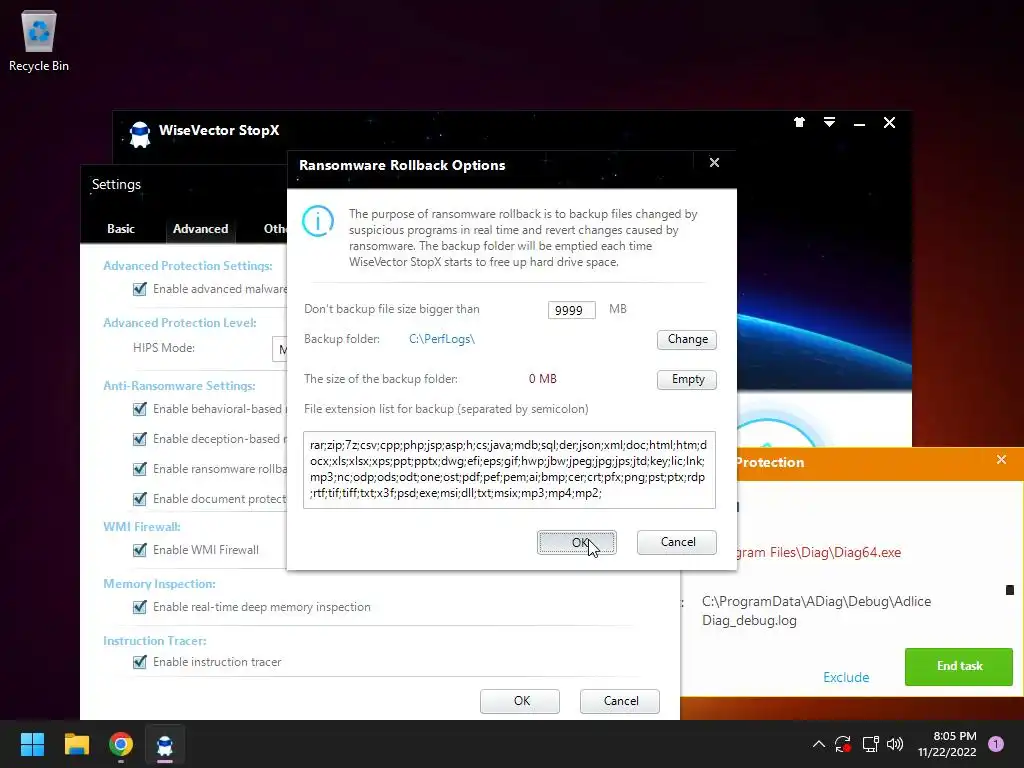
Task: Toggle real-time deep memory inspection checkbox
Action: click(140, 607)
